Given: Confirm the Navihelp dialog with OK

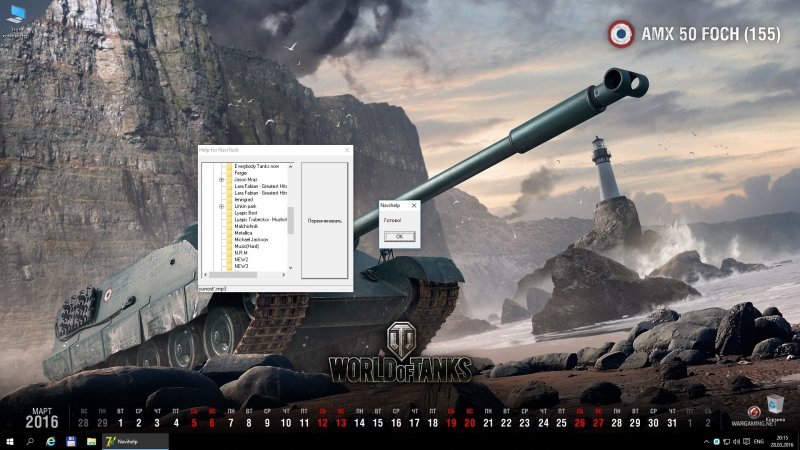Looking at the screenshot, I should [x=399, y=236].
